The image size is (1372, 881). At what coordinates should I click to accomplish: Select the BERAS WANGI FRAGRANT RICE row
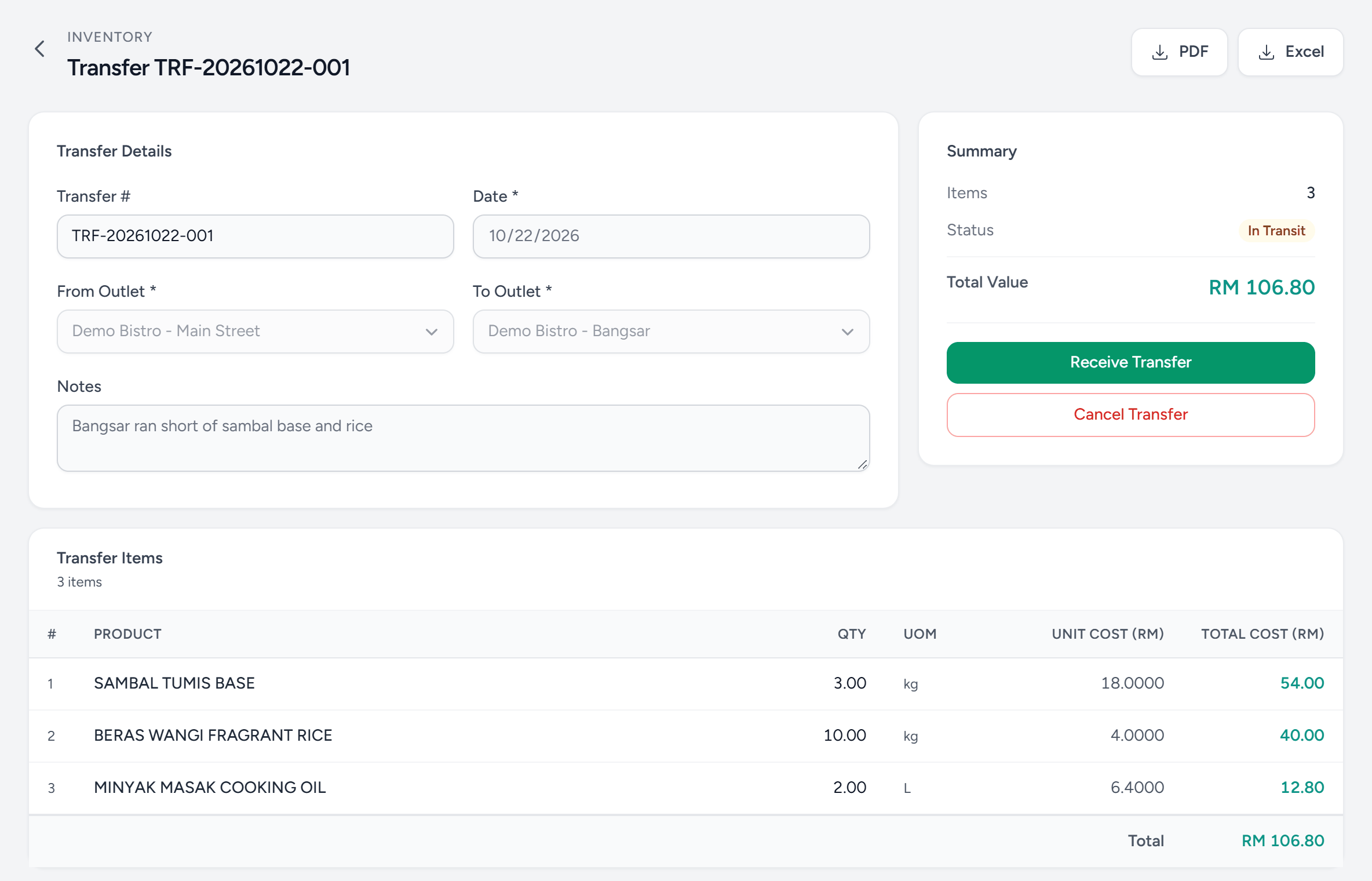pyautogui.click(x=685, y=736)
